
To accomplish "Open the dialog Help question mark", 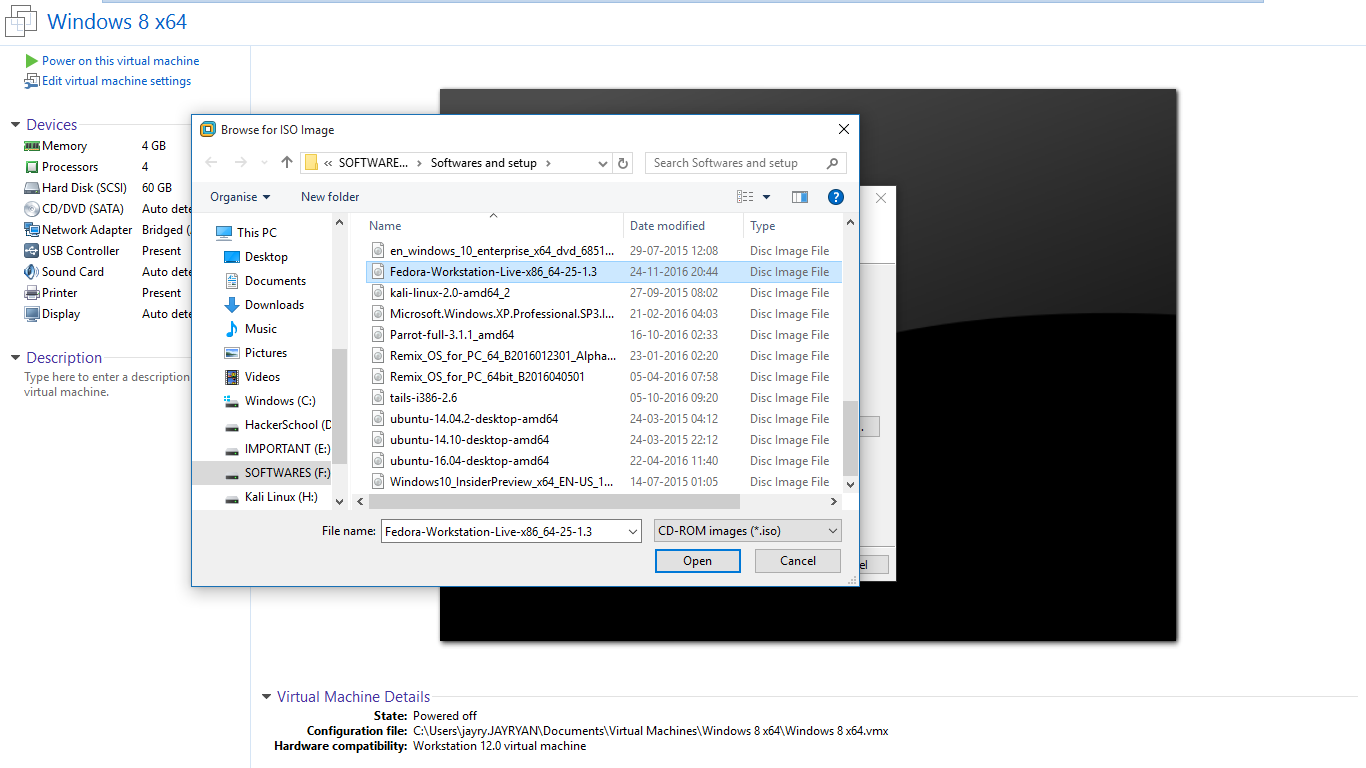I will pos(836,197).
